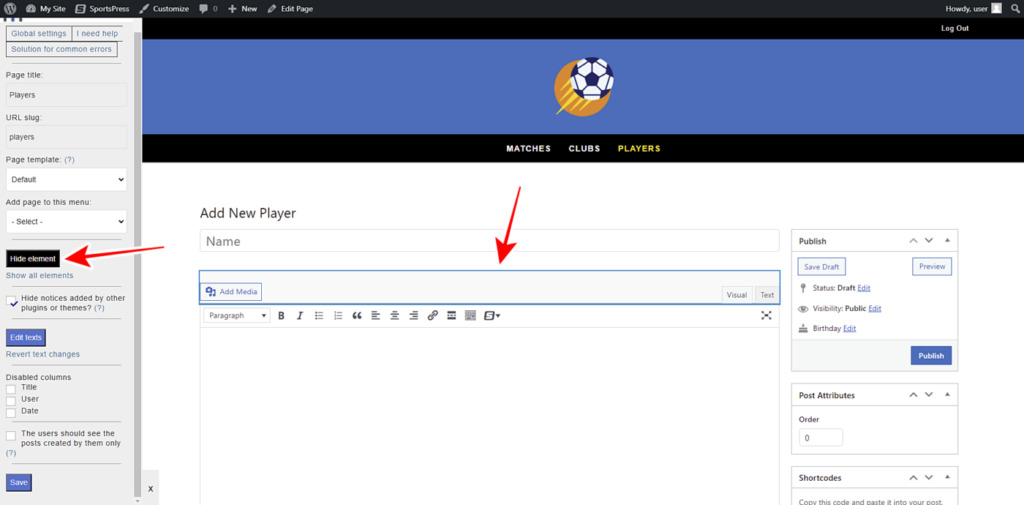The height and width of the screenshot is (505, 1024).
Task: Open Howdy, user account menu
Action: click(x=973, y=8)
